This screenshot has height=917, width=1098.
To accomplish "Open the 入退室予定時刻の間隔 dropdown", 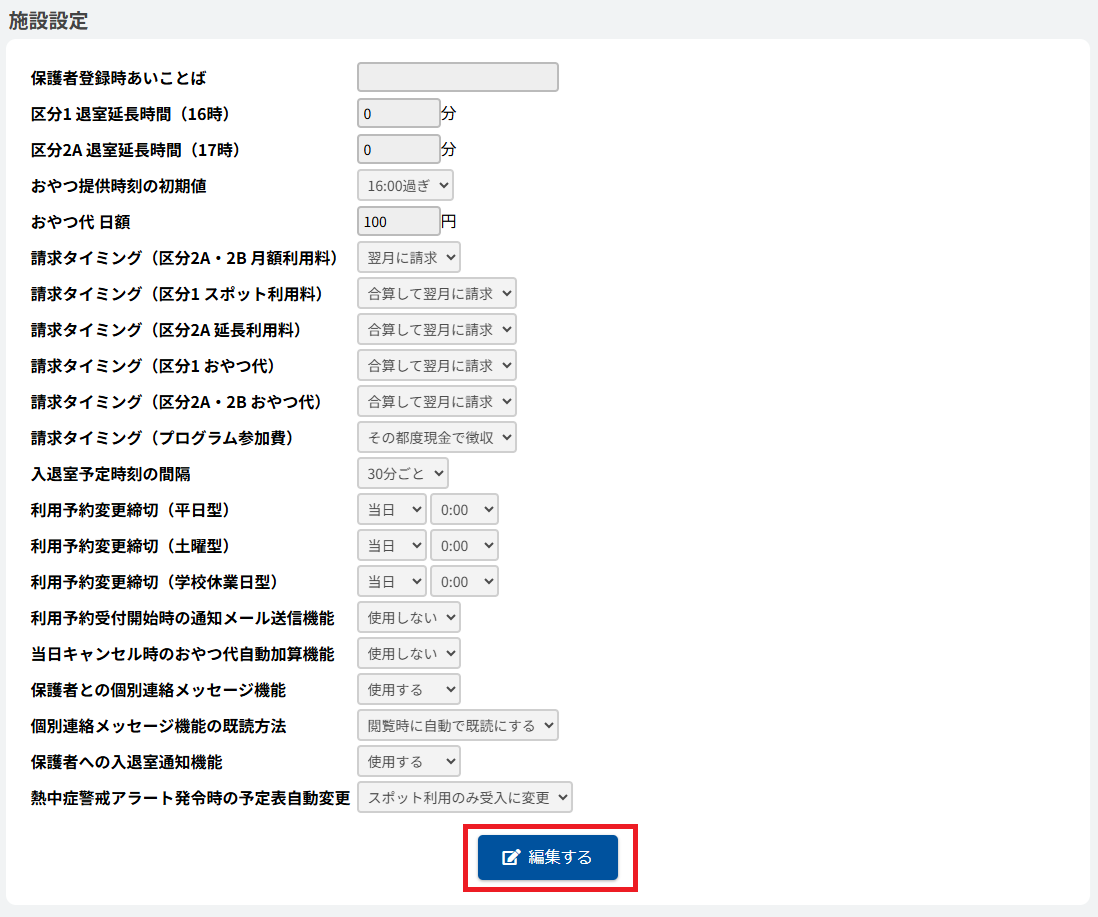I will (402, 473).
